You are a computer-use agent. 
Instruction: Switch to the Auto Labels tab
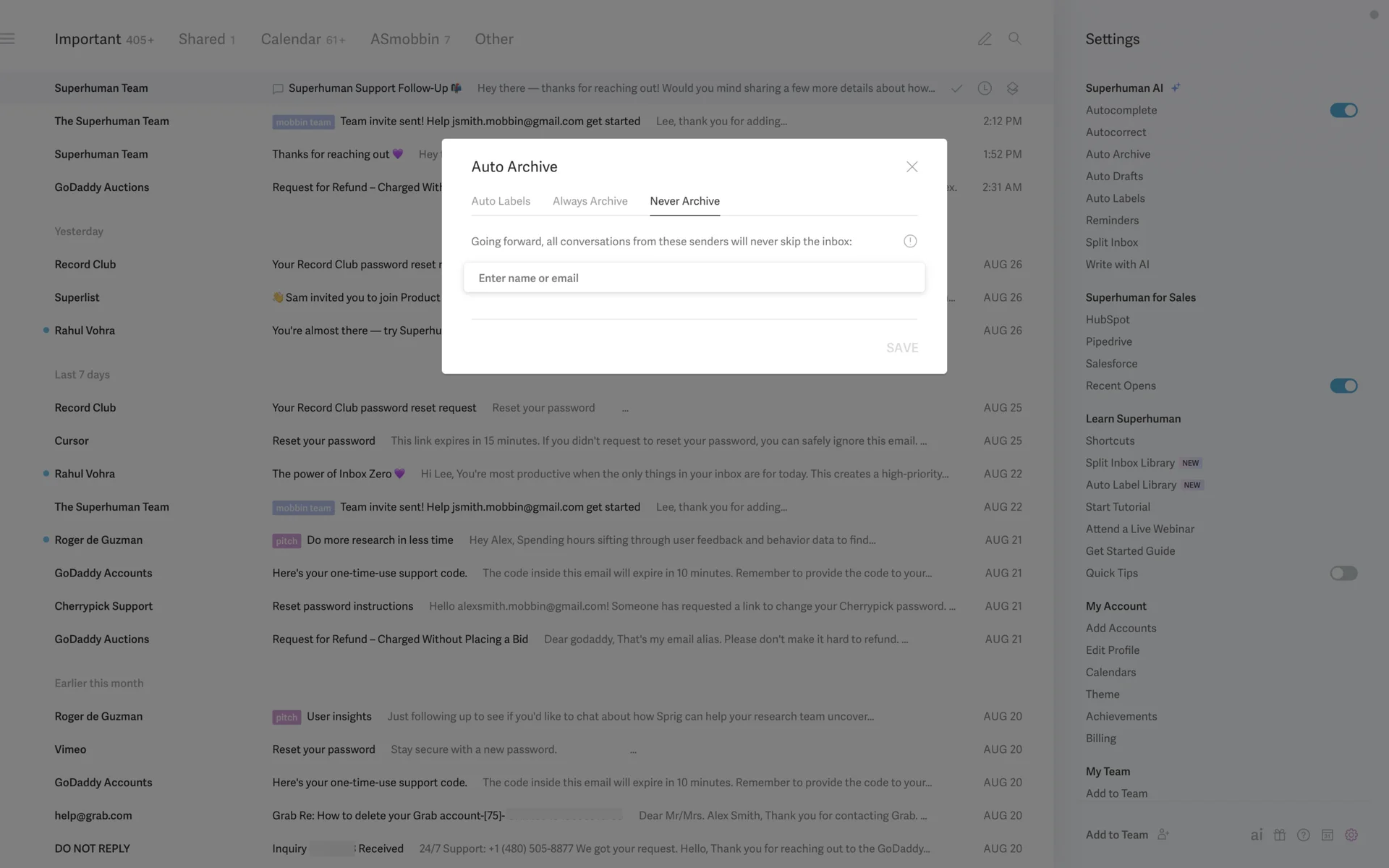click(501, 201)
